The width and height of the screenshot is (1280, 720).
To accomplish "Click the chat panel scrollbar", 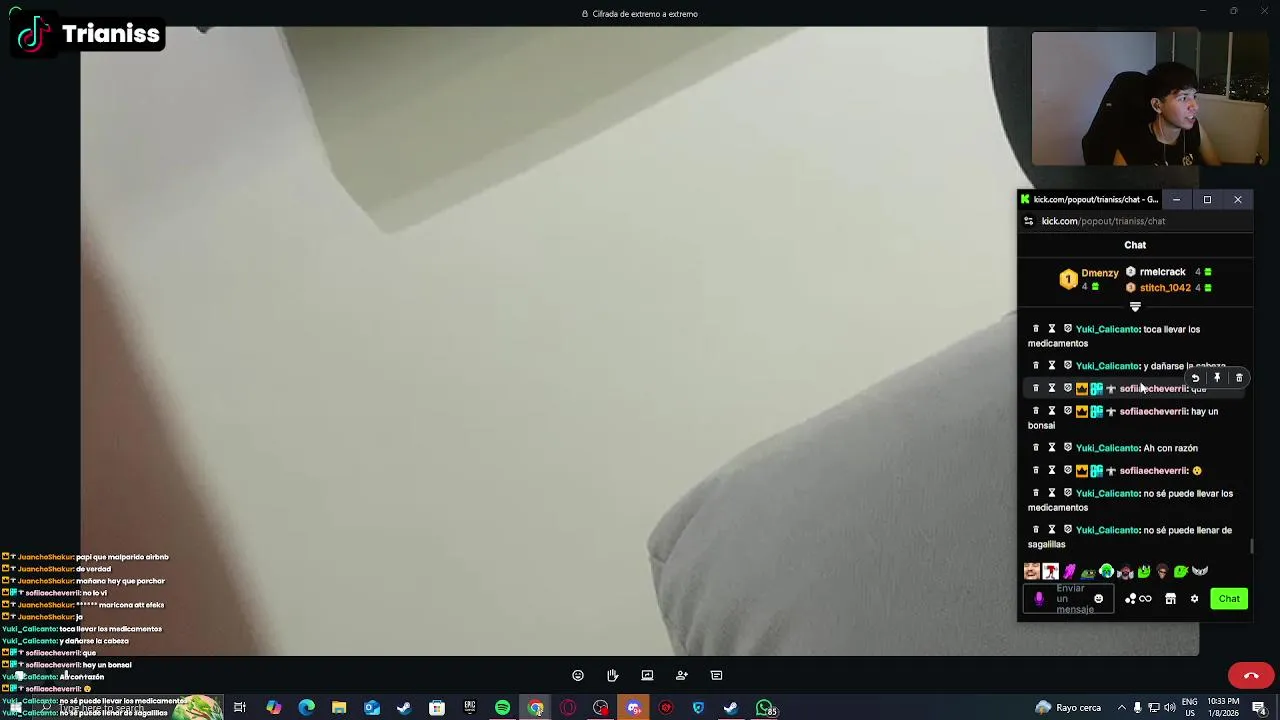I will 1251,546.
